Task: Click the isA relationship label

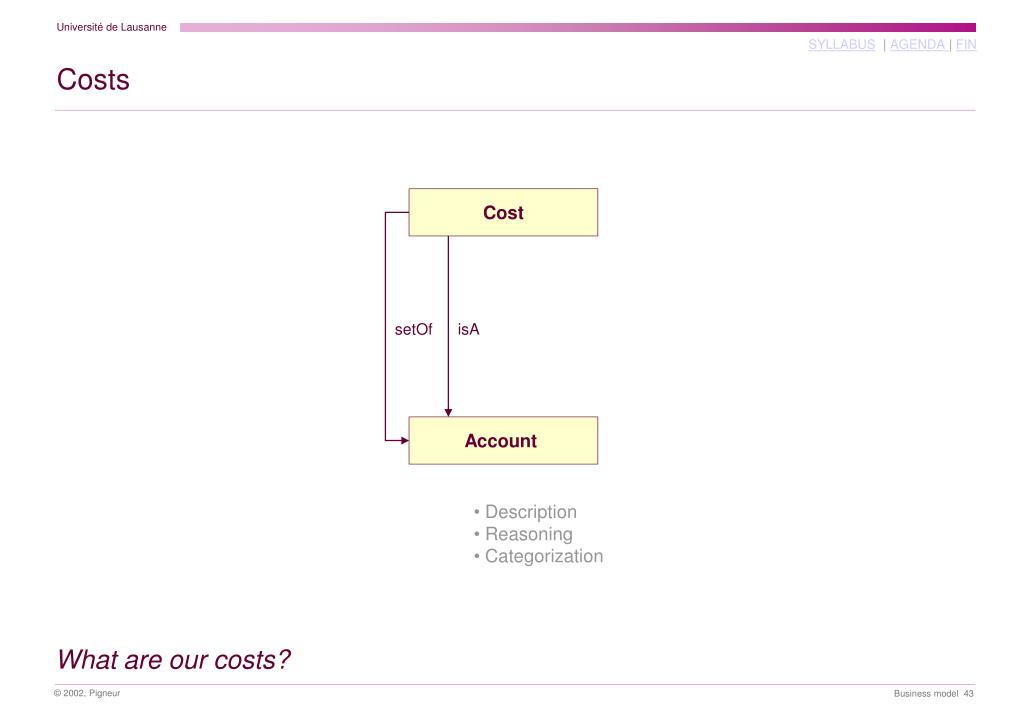Action: pos(468,330)
